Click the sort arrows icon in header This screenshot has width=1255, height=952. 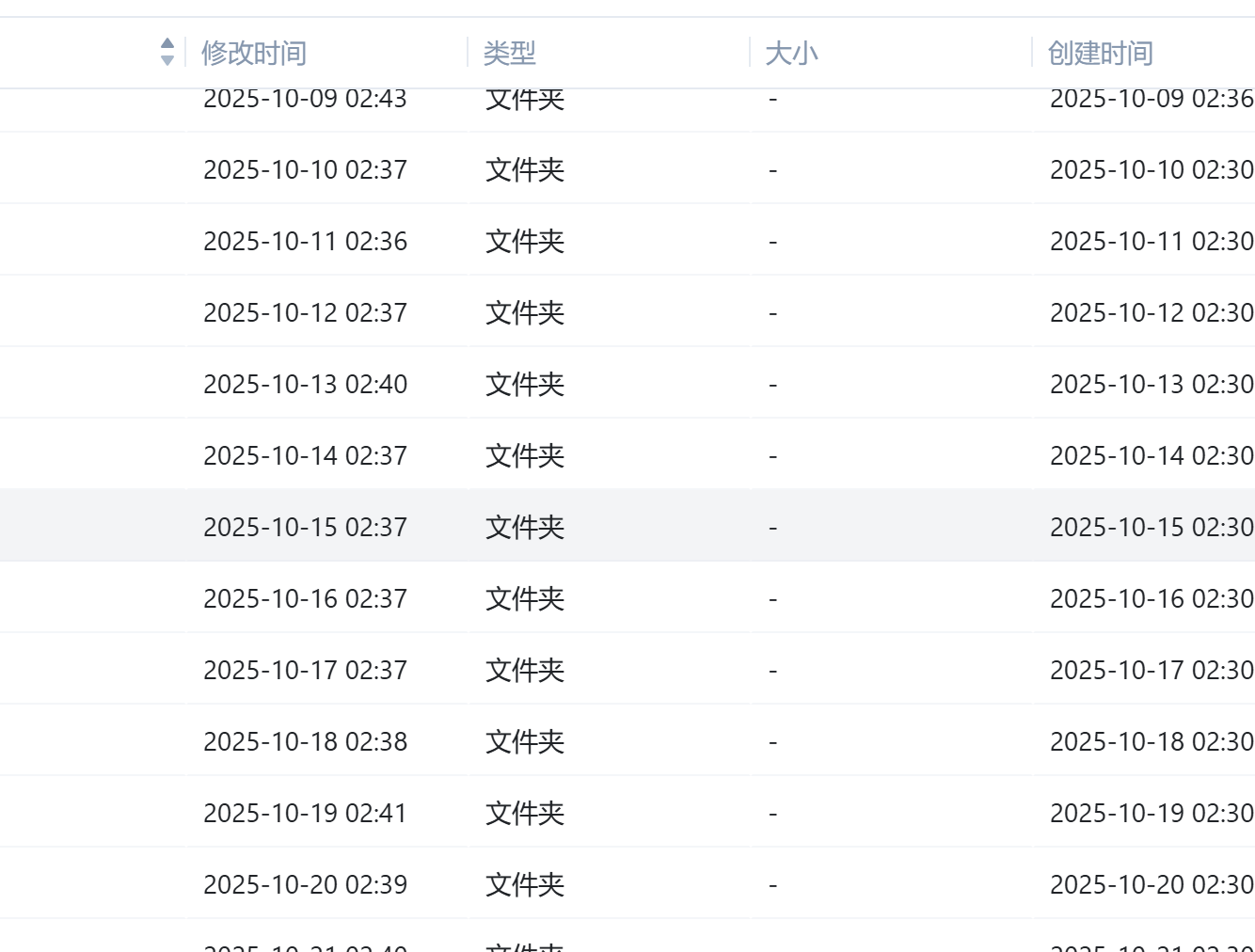pos(167,52)
